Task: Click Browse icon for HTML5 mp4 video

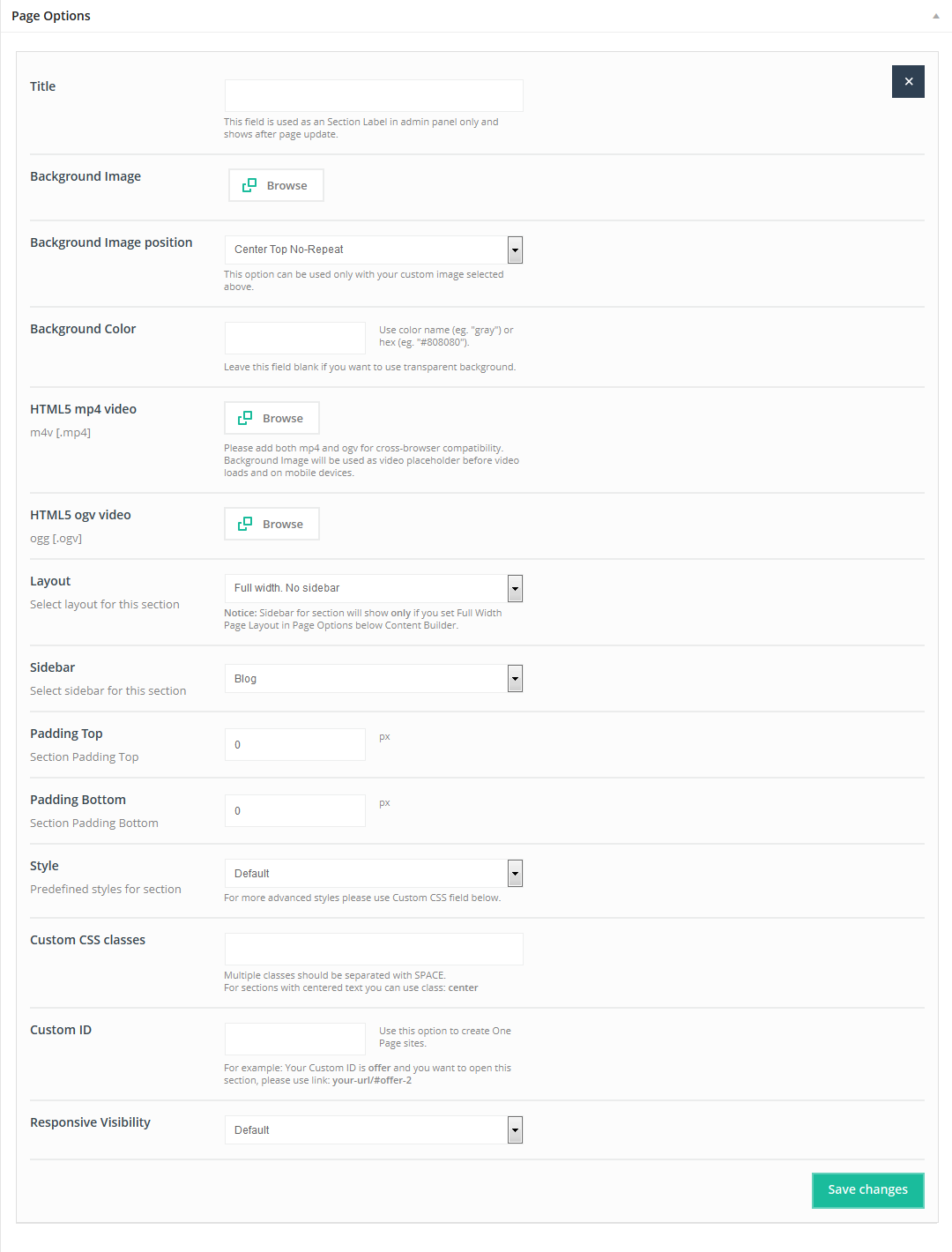Action: (x=245, y=418)
